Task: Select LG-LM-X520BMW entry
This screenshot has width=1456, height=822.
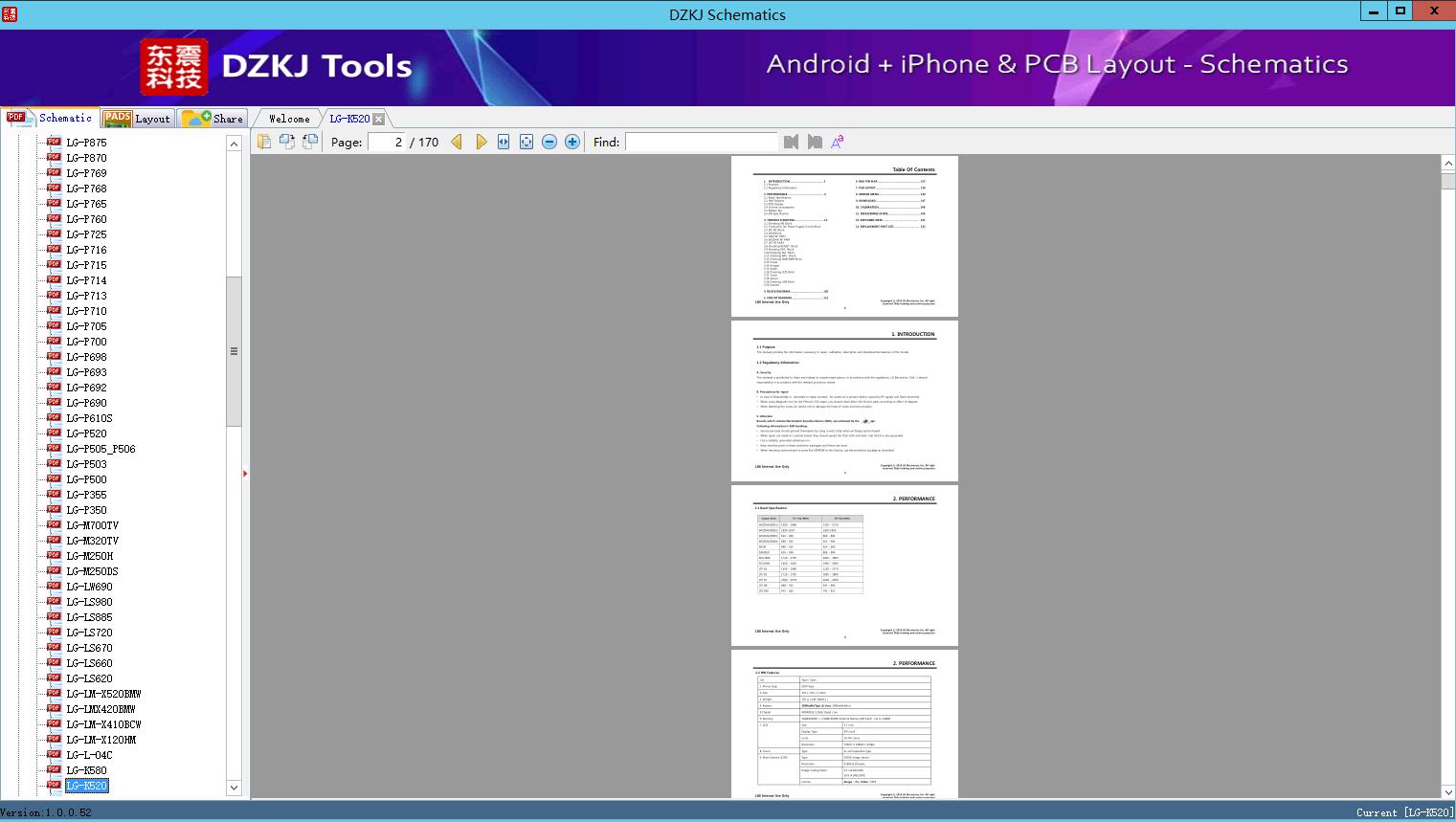Action: pyautogui.click(x=103, y=694)
